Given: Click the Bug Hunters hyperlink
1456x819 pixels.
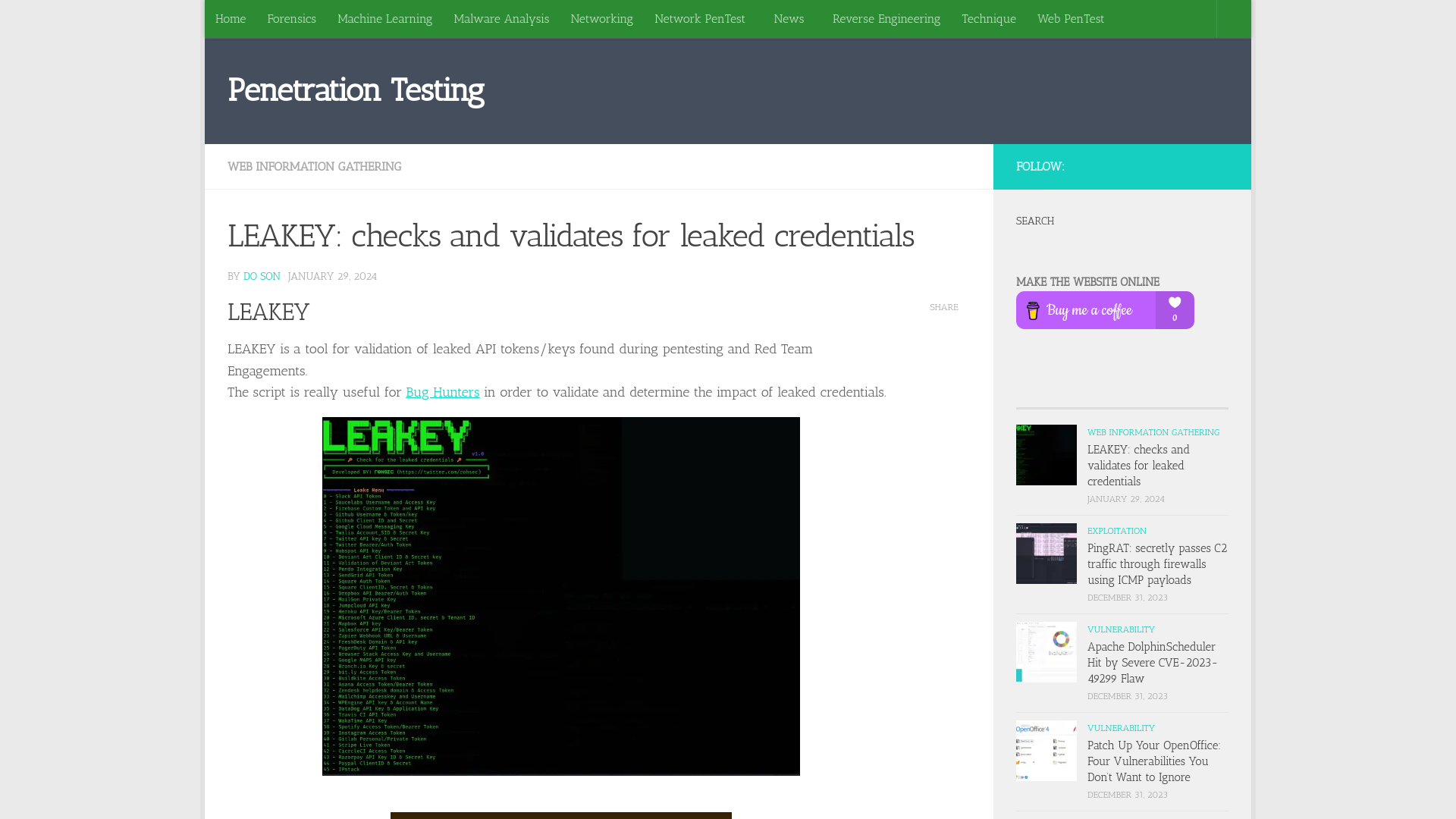Looking at the screenshot, I should [442, 391].
